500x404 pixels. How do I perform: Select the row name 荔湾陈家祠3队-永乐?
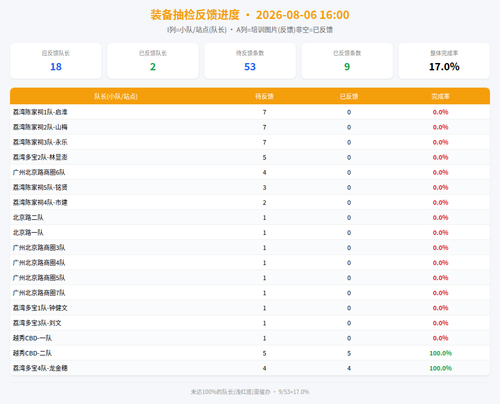[40, 142]
